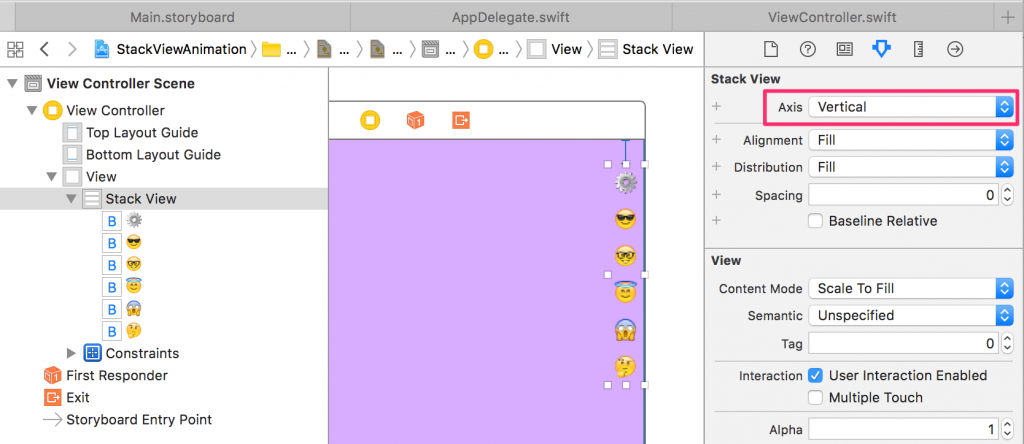The width and height of the screenshot is (1024, 444).
Task: Click the First Responder cube icon in canvas
Action: tap(415, 120)
